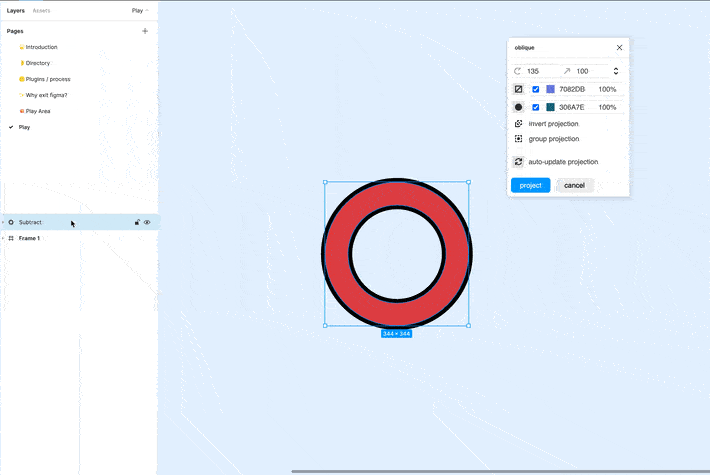
Task: Click the invert projection icon
Action: [518, 124]
